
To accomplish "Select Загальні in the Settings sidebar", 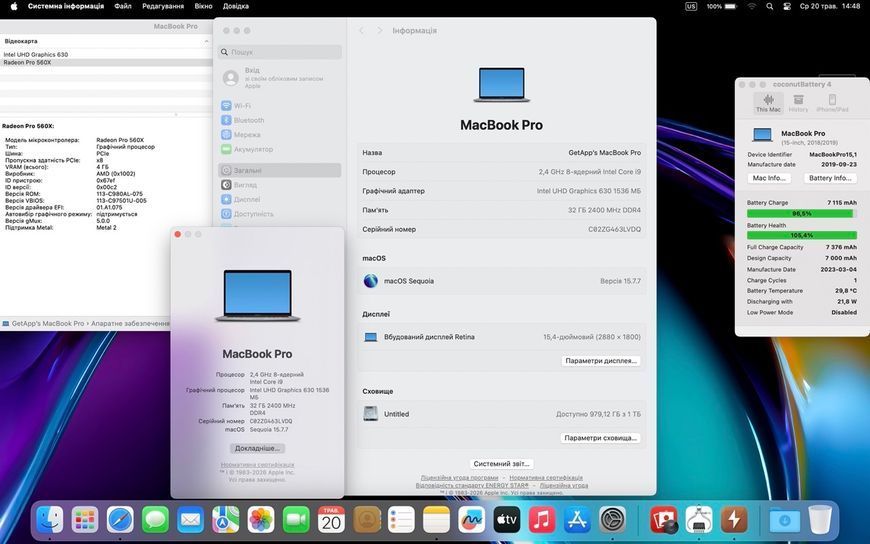I will [280, 170].
